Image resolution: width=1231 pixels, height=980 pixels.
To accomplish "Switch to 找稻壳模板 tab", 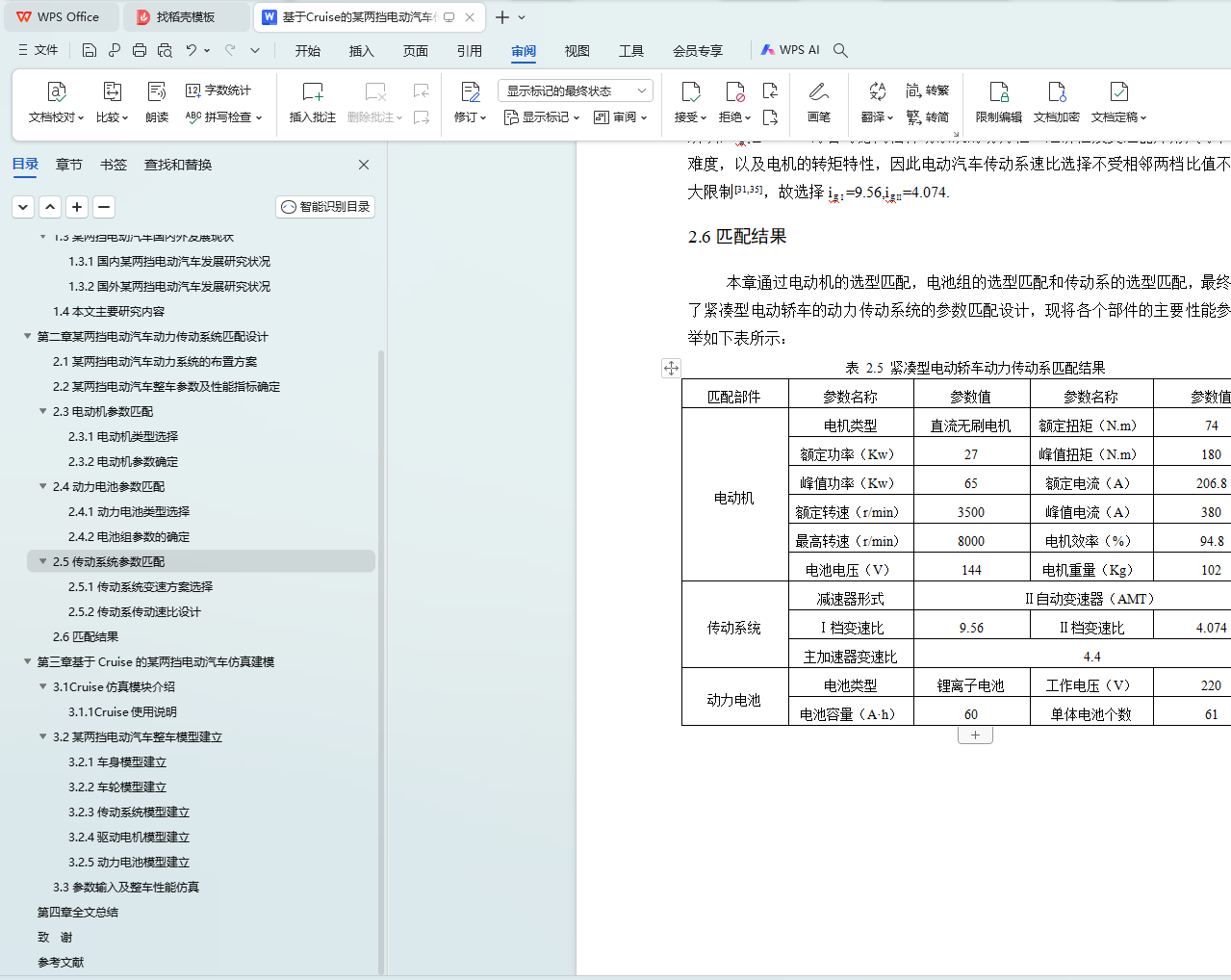I will click(x=187, y=17).
